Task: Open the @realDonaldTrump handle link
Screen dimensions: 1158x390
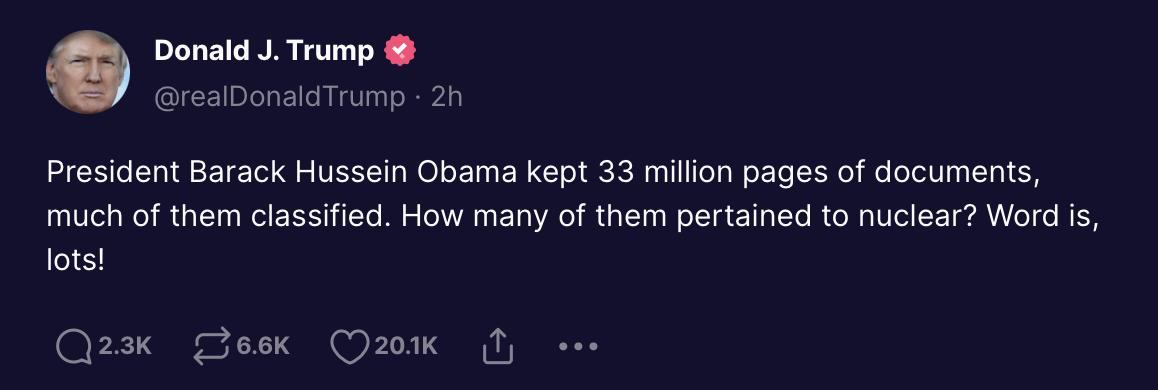Action: pyautogui.click(x=279, y=97)
